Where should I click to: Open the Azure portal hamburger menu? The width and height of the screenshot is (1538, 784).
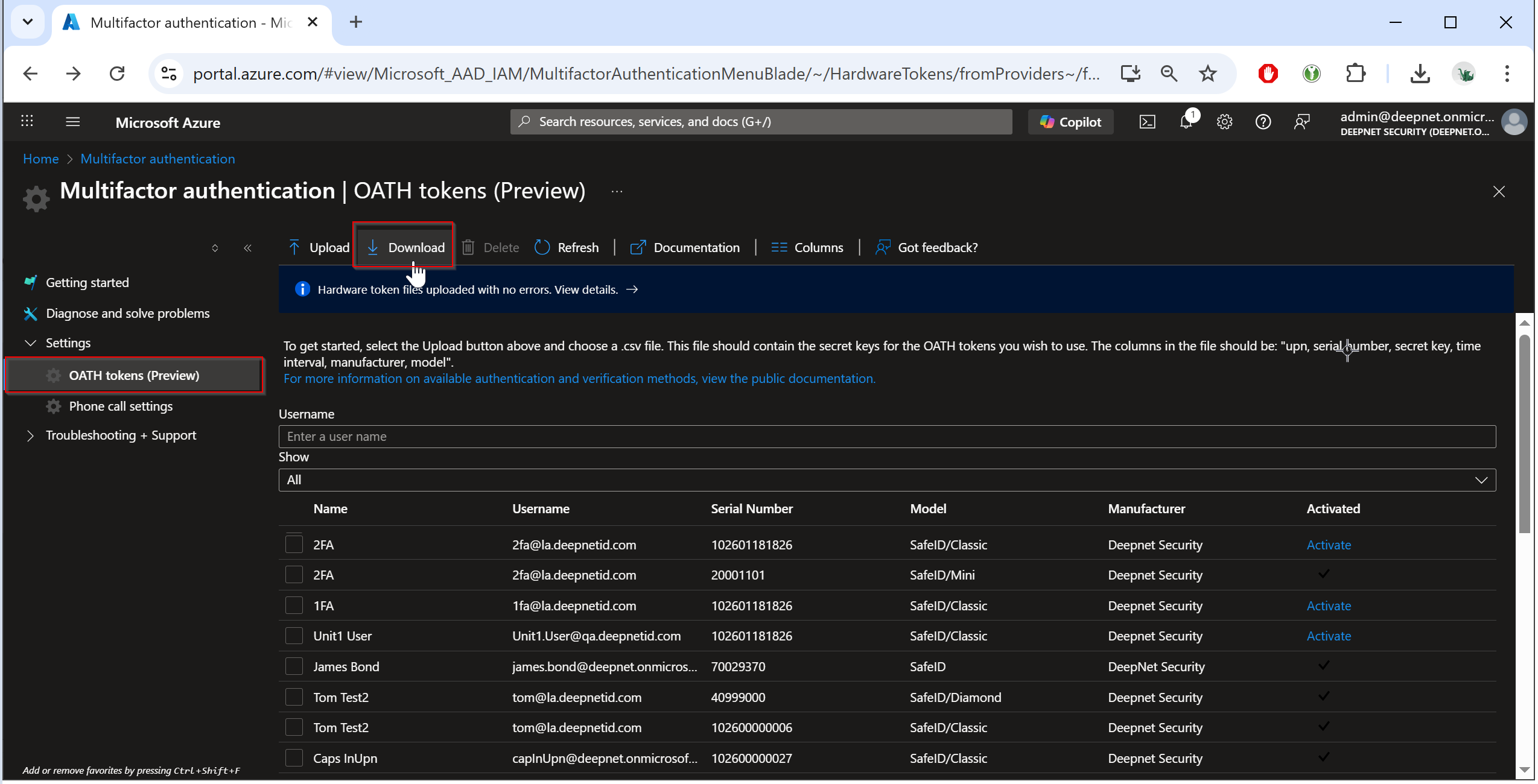tap(72, 122)
